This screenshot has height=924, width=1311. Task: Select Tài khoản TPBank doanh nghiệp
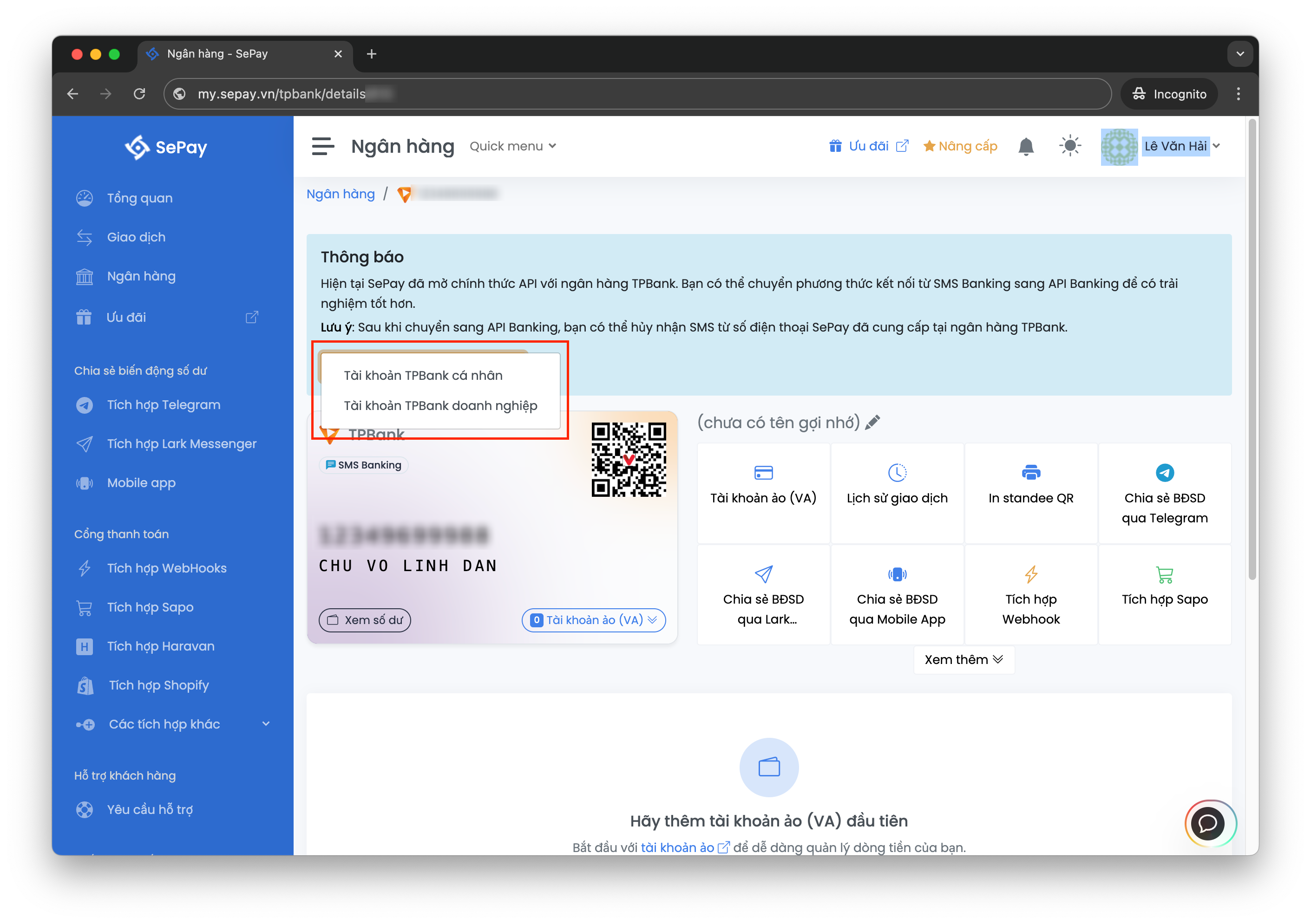pyautogui.click(x=440, y=406)
